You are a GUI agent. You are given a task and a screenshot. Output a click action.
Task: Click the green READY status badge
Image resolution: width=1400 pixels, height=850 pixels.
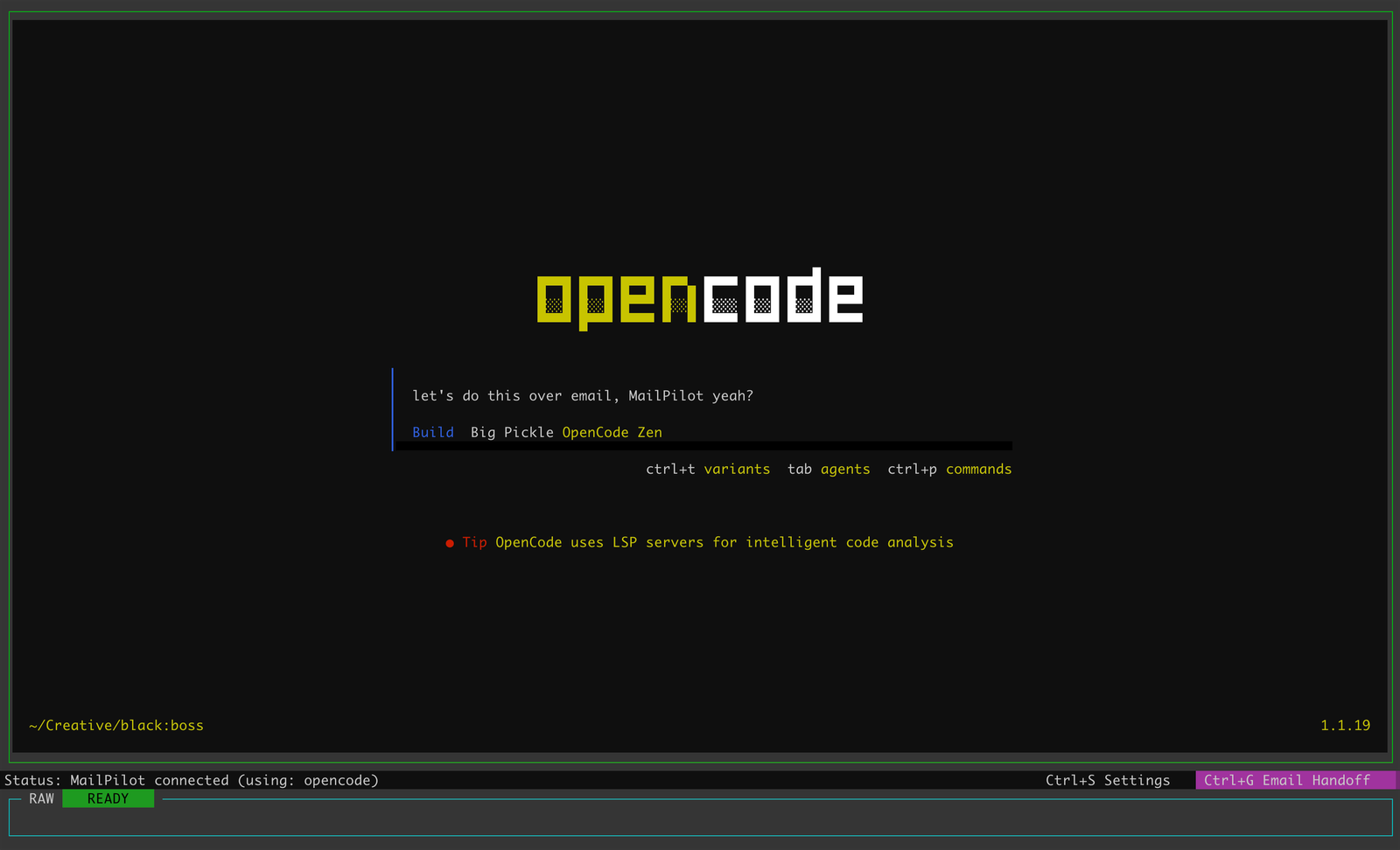pyautogui.click(x=108, y=798)
